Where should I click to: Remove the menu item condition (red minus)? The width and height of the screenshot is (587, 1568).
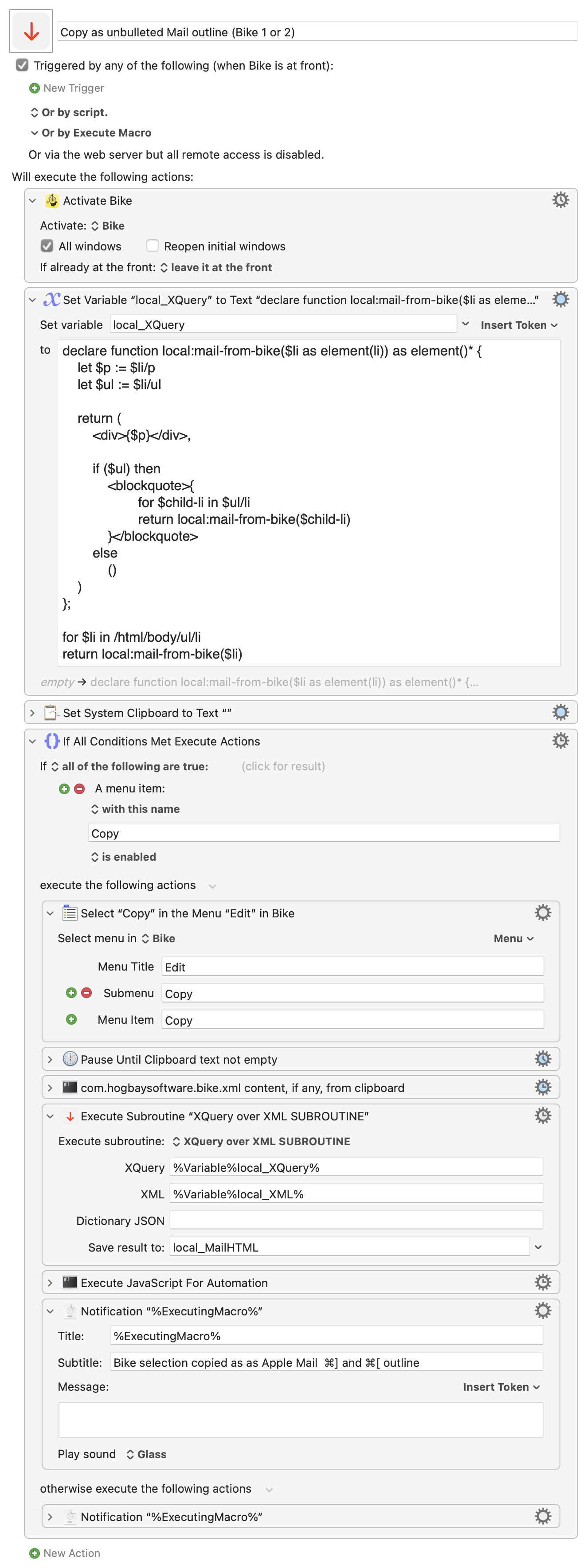(79, 788)
